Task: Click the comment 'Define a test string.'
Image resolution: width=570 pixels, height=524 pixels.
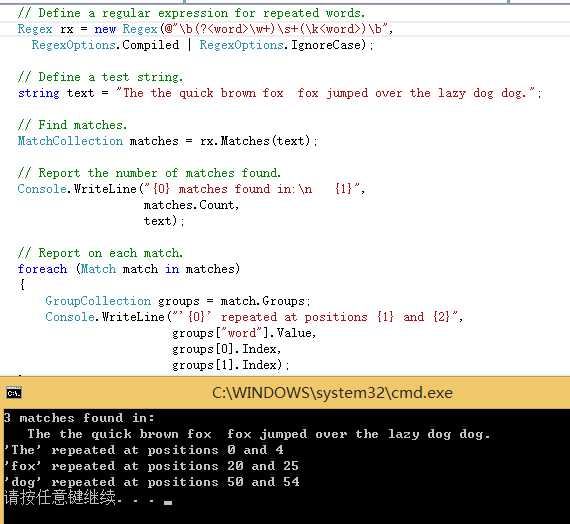Action: coord(100,77)
